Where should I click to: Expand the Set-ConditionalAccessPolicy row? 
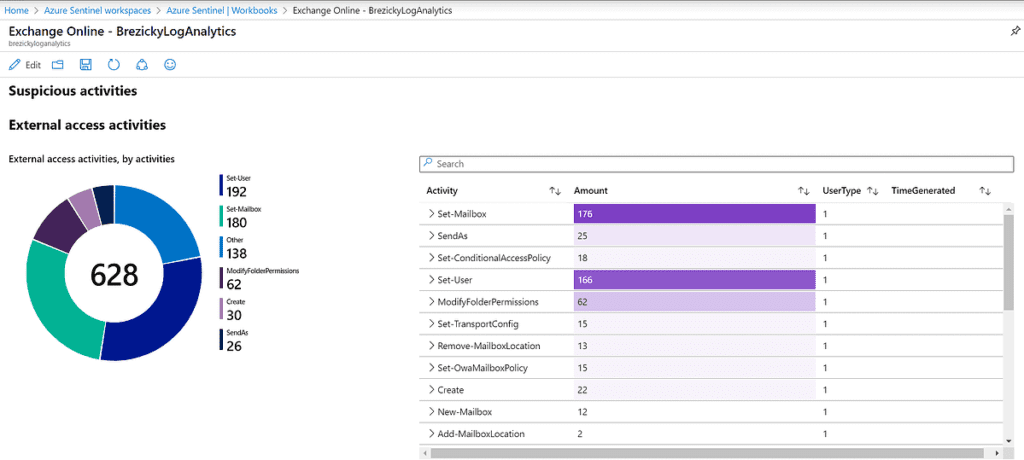click(432, 257)
